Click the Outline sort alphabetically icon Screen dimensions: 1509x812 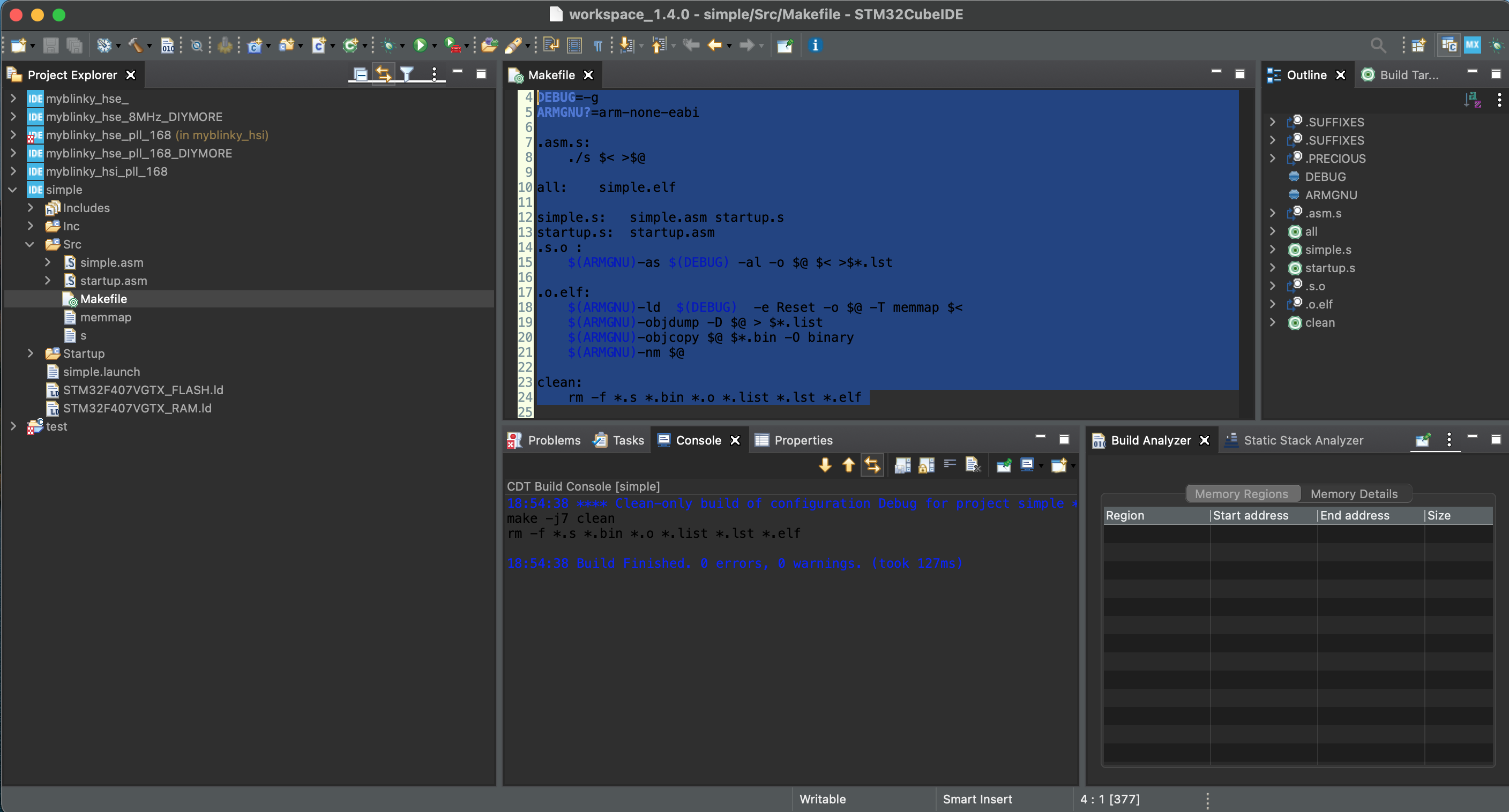tap(1473, 100)
